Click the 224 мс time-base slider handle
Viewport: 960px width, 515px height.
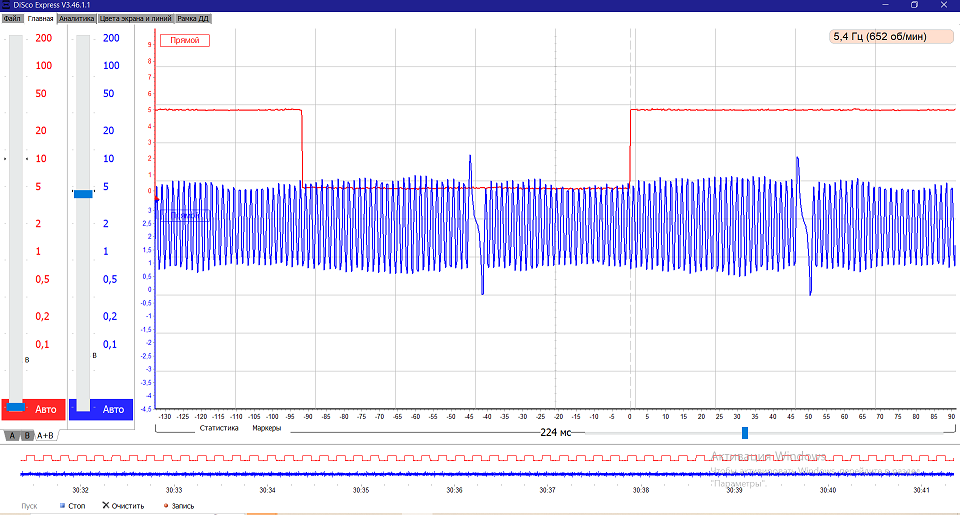(744, 433)
